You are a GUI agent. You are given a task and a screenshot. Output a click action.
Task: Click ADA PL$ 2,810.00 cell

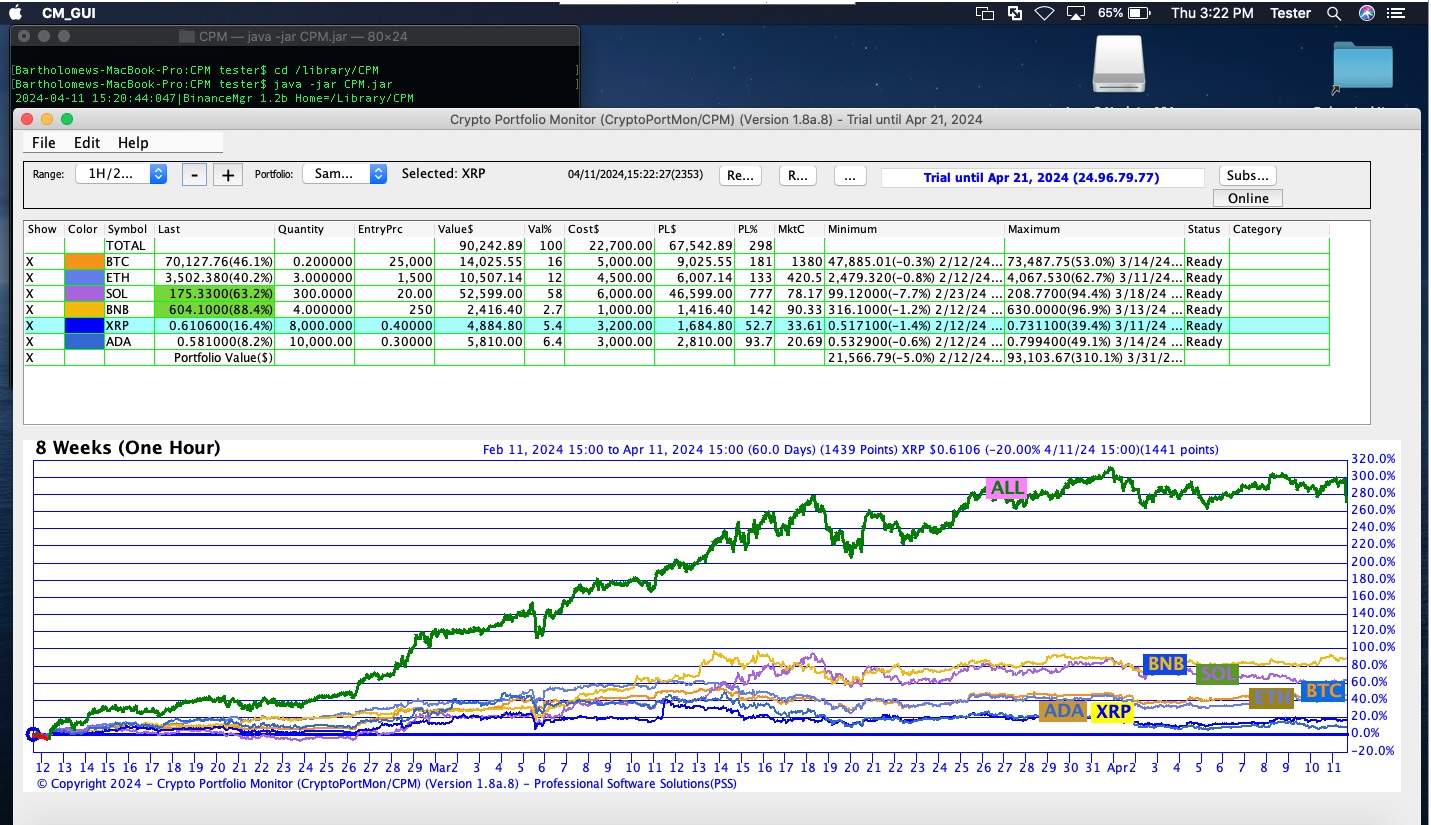(x=694, y=341)
